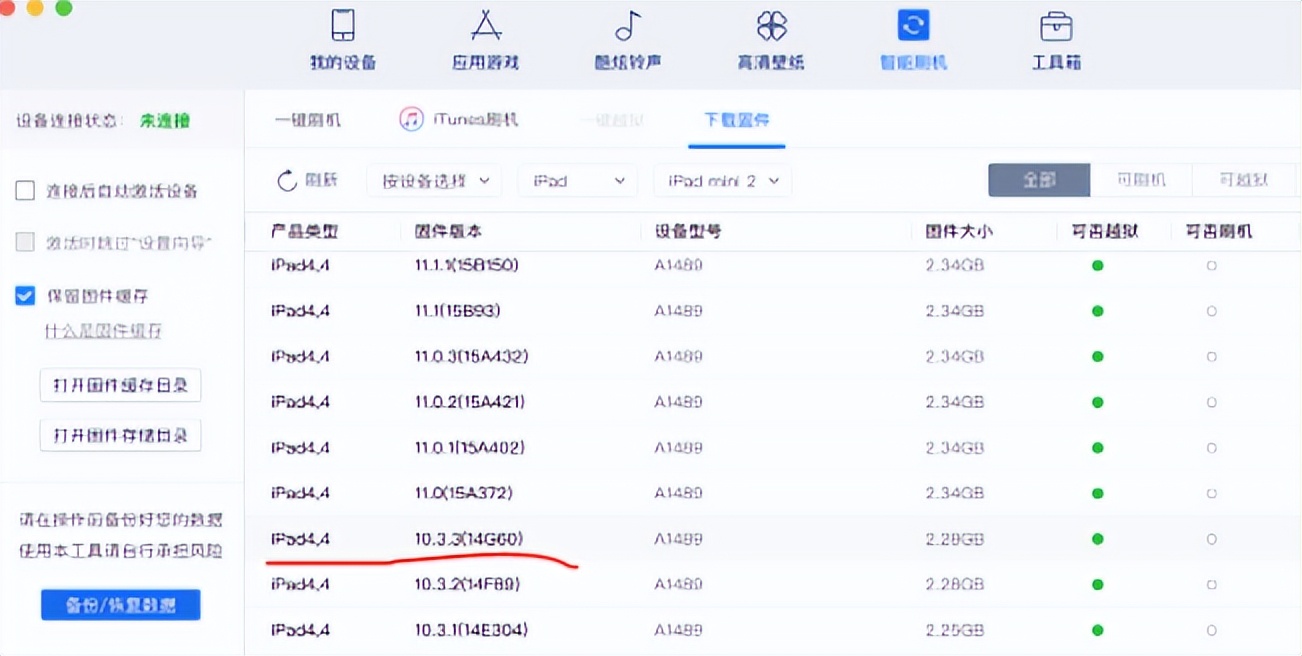Expand the iPad device type dropdown
This screenshot has height=656, width=1302.
577,181
